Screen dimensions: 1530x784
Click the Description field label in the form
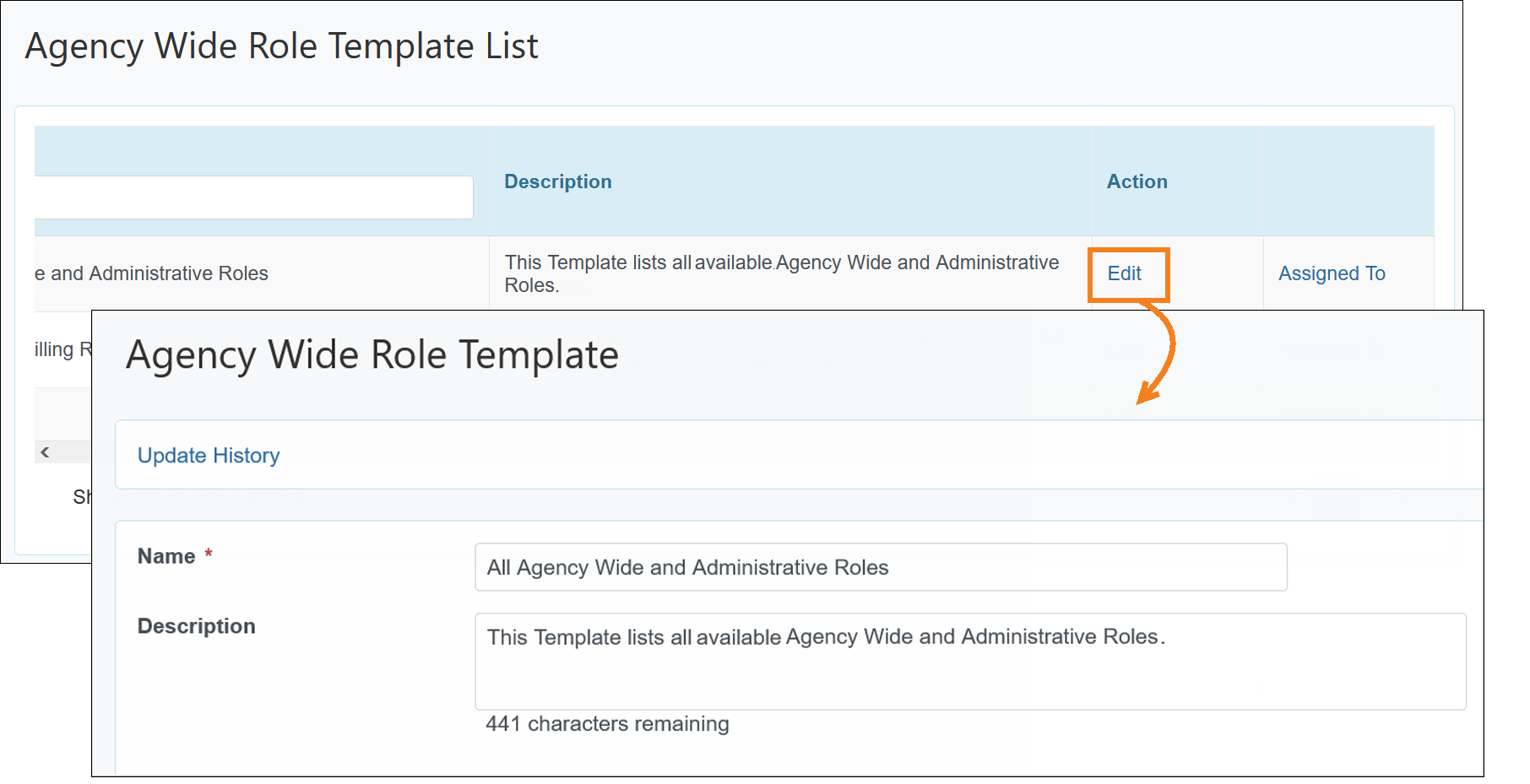tap(197, 626)
